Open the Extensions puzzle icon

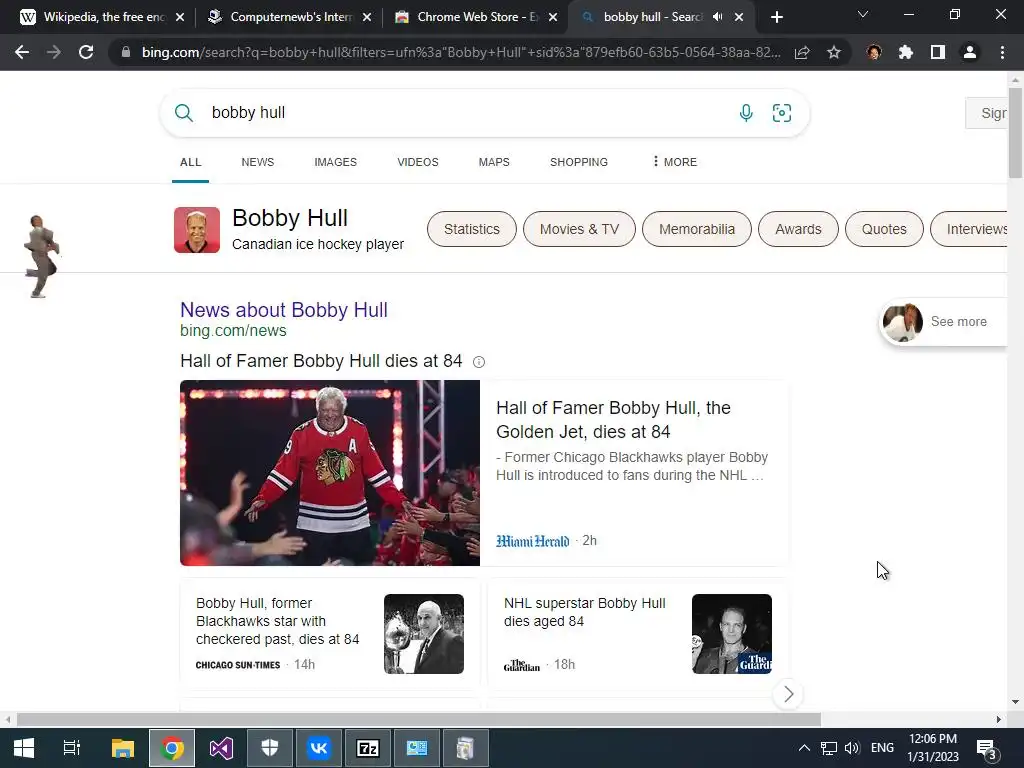[906, 52]
